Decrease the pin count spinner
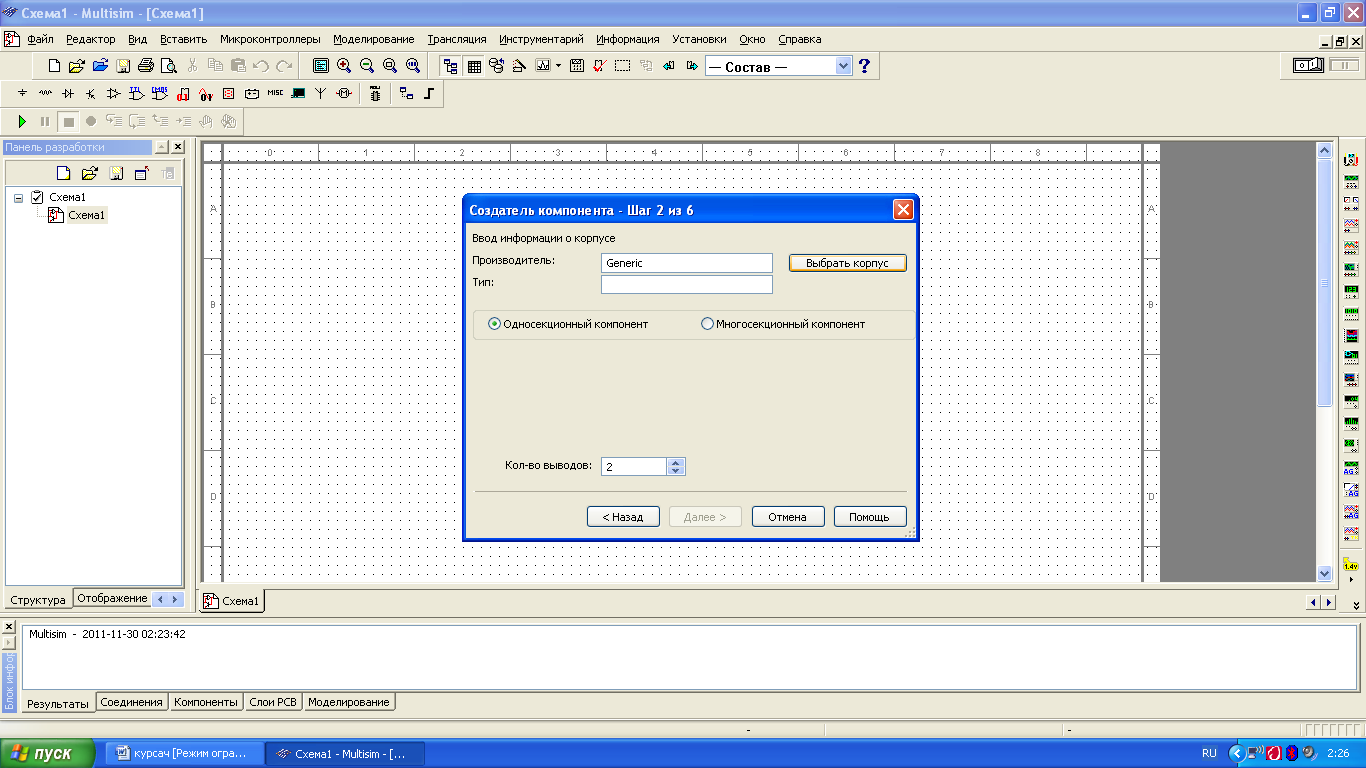This screenshot has height=768, width=1366. tap(676, 471)
